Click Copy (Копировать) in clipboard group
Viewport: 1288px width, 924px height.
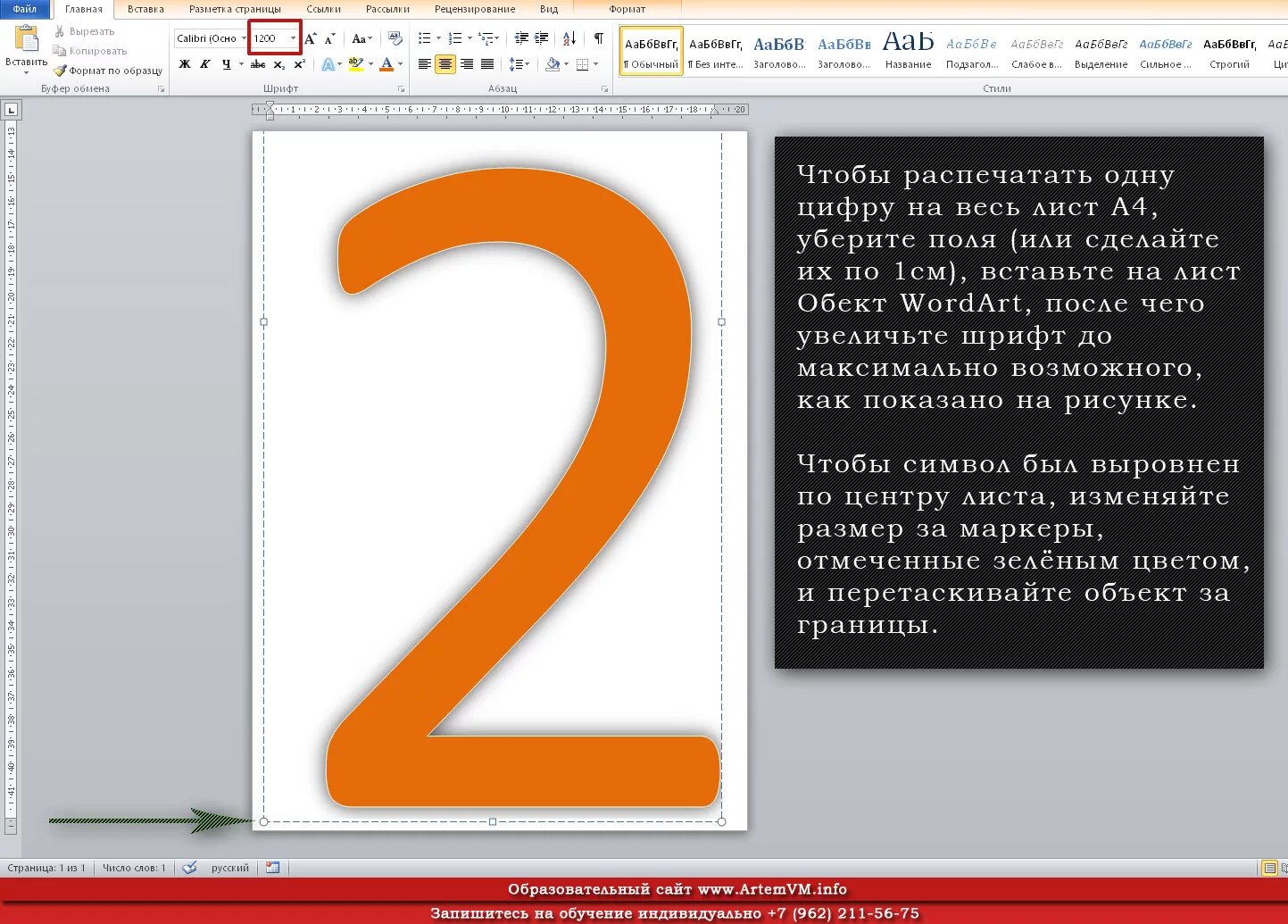click(90, 51)
